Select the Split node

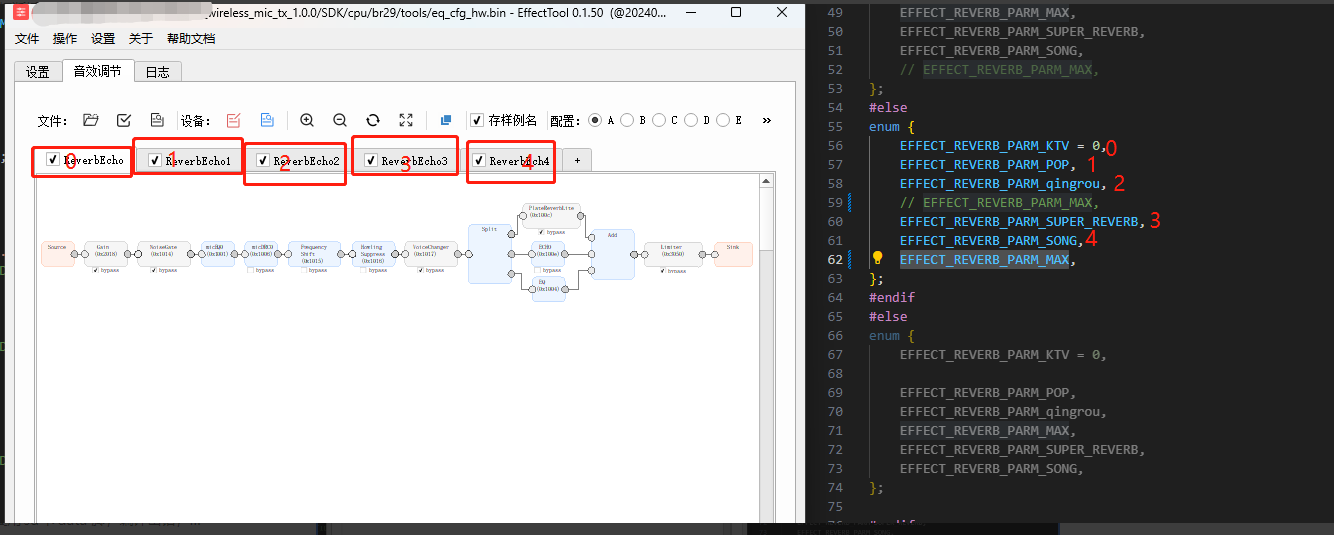(x=490, y=254)
